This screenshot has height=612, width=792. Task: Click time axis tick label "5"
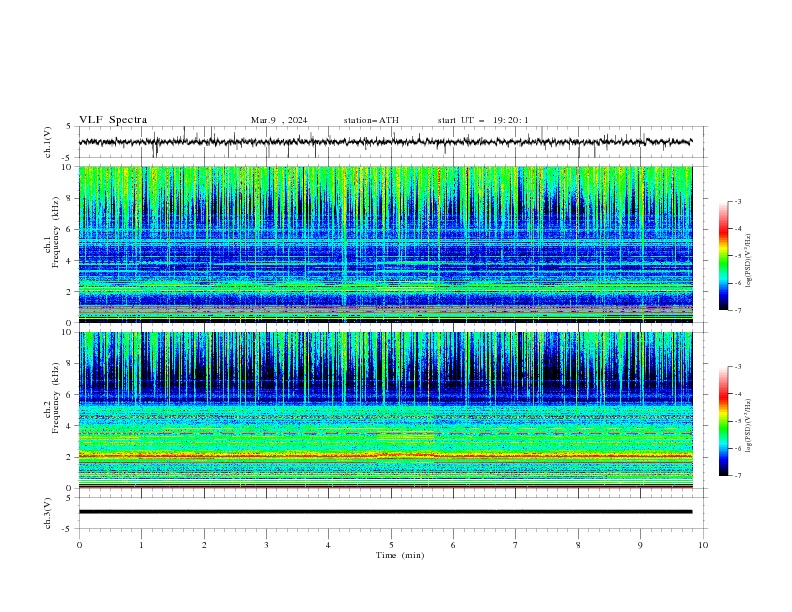pos(391,545)
